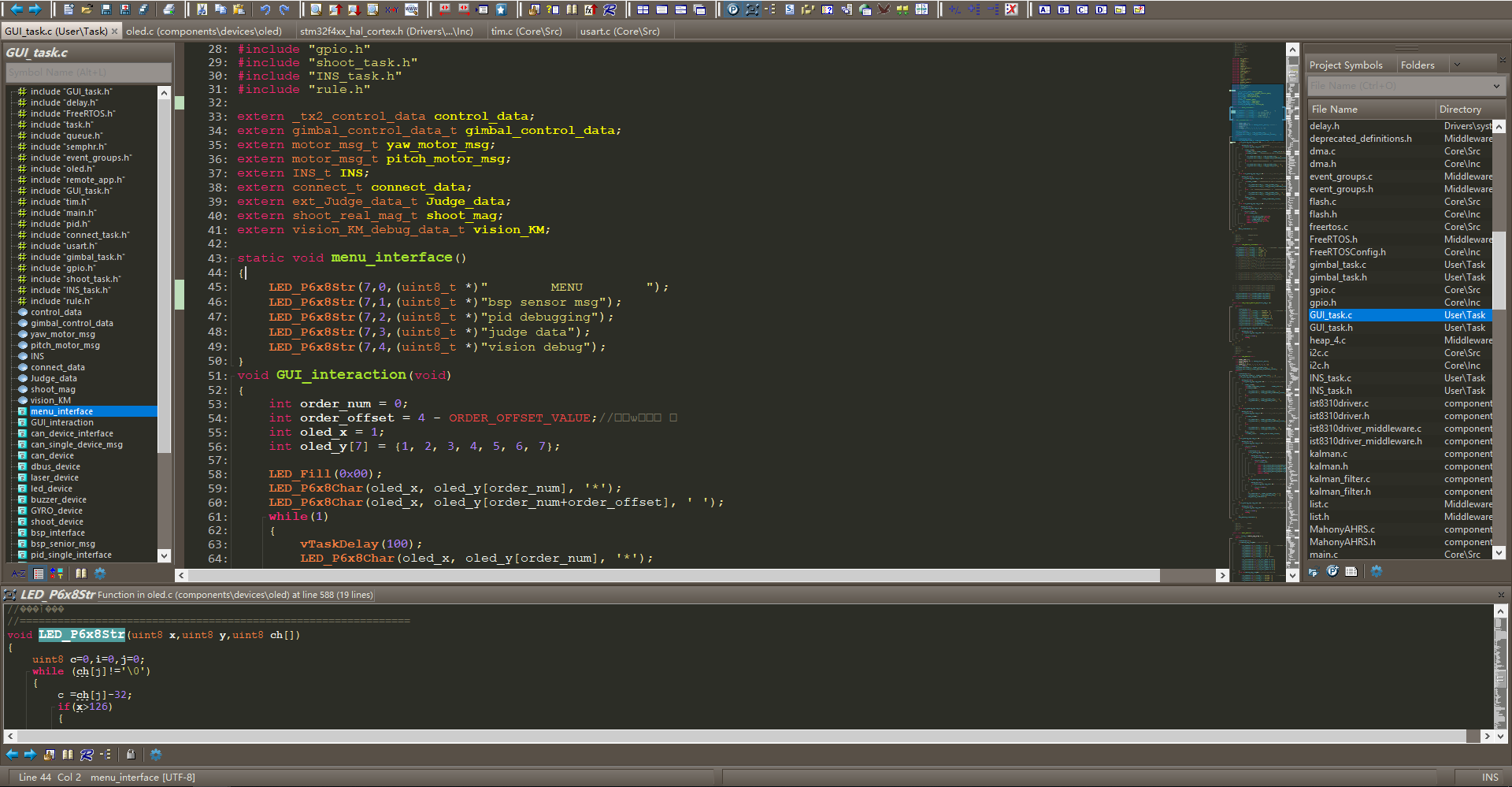Click the Lookup References book icon

click(573, 9)
